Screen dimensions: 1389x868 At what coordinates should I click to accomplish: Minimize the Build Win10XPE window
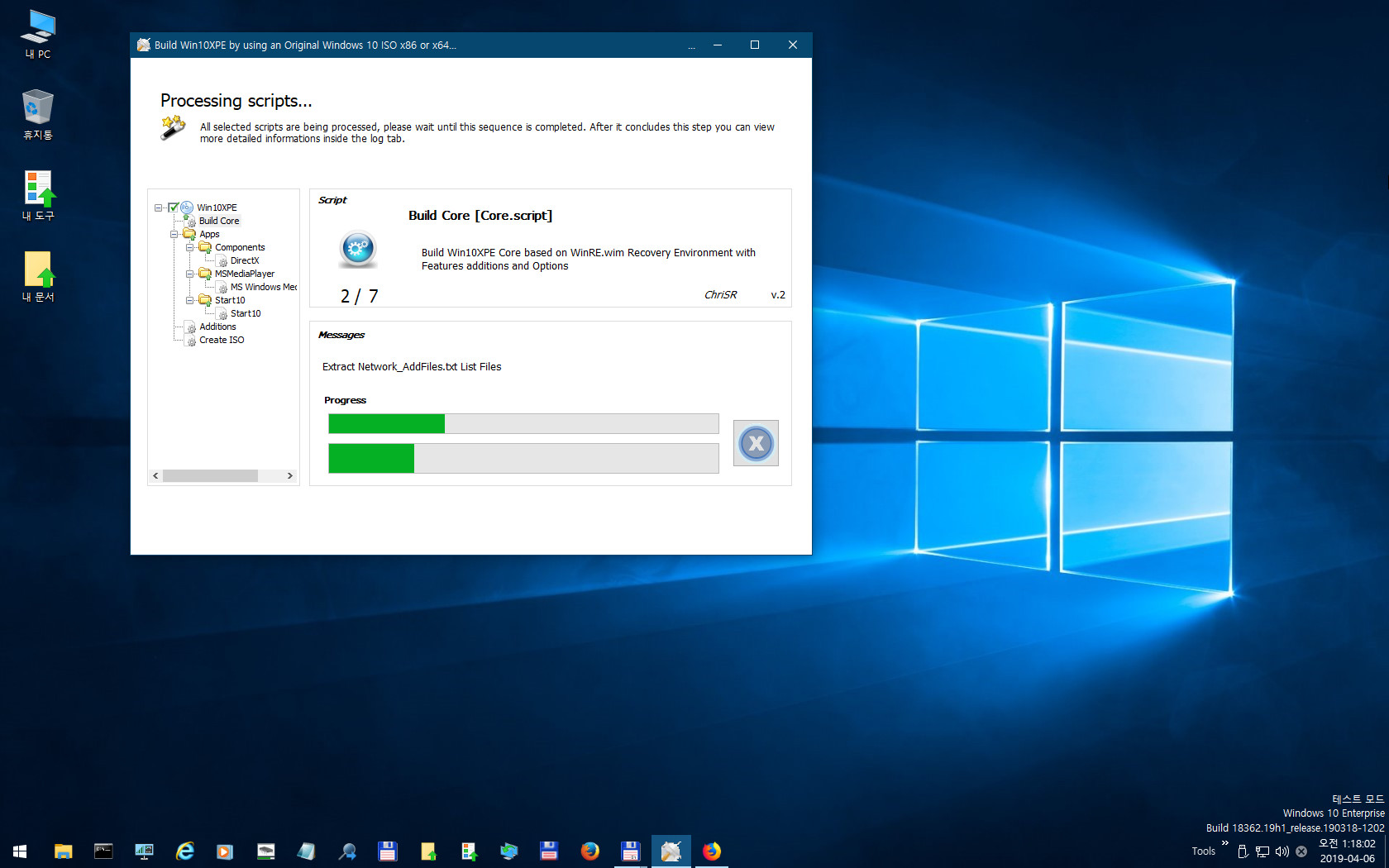click(718, 45)
